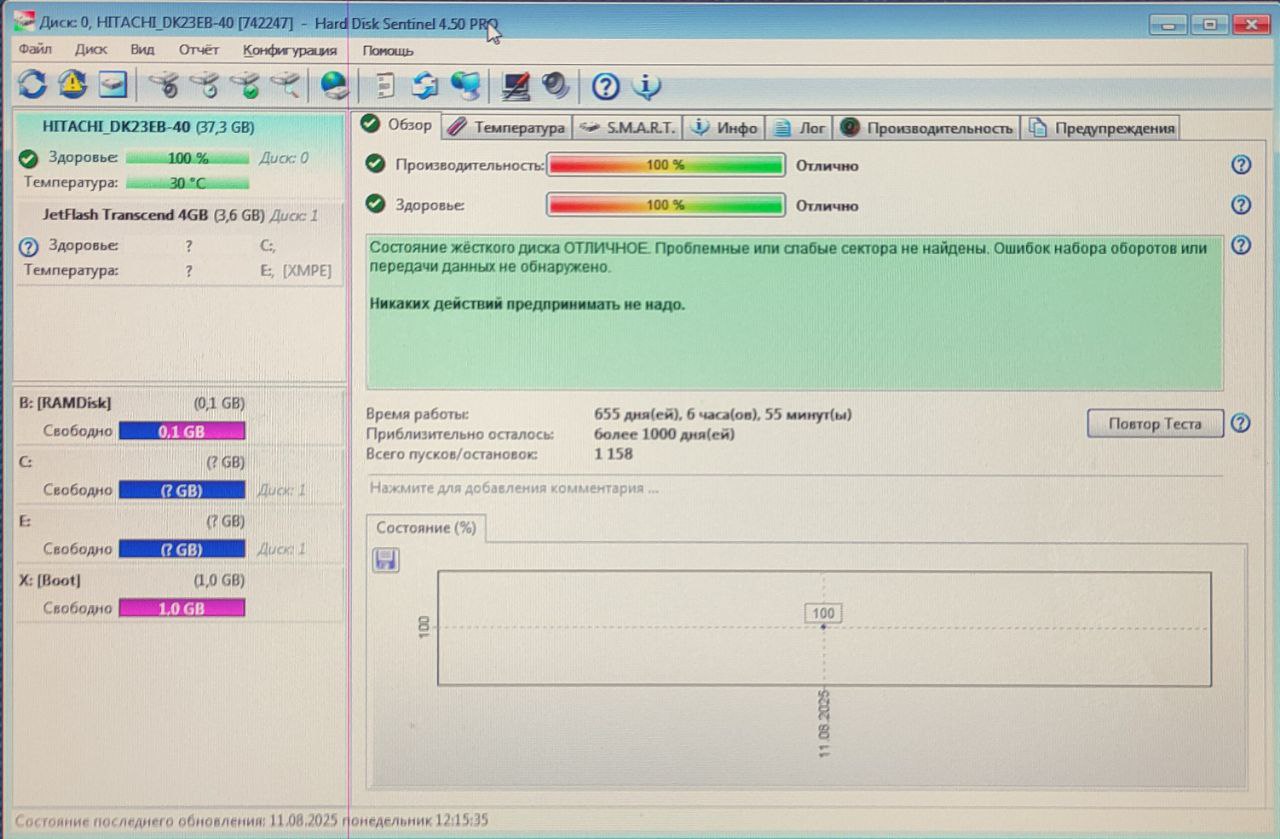Open the Конфигурация menu

click(x=290, y=50)
